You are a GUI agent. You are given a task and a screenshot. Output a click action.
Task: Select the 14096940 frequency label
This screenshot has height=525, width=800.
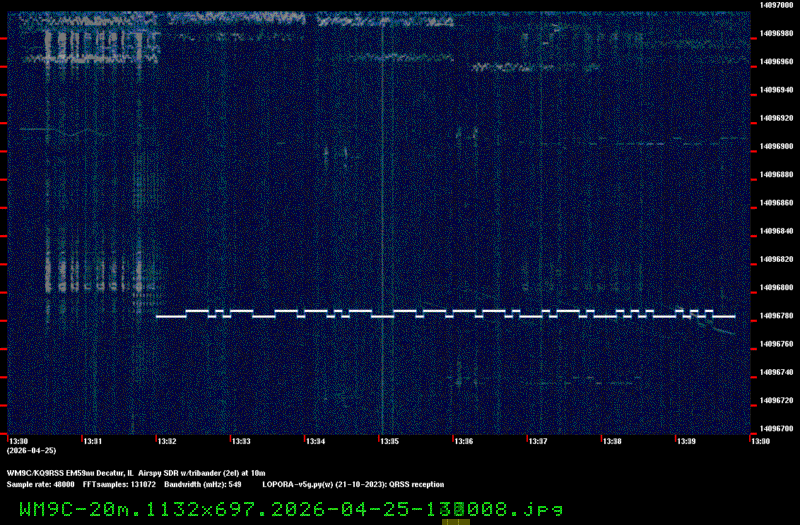coord(776,90)
